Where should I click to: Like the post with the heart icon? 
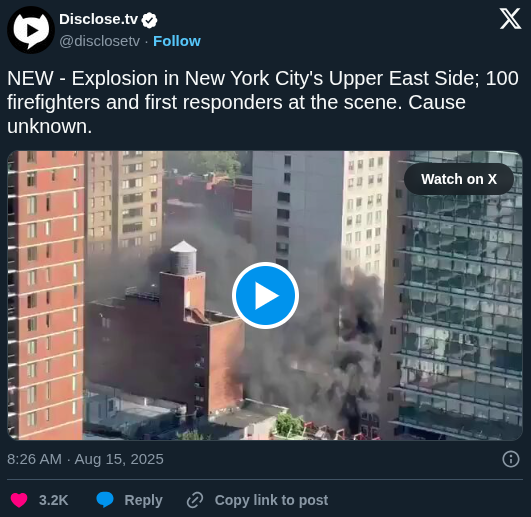(19, 500)
